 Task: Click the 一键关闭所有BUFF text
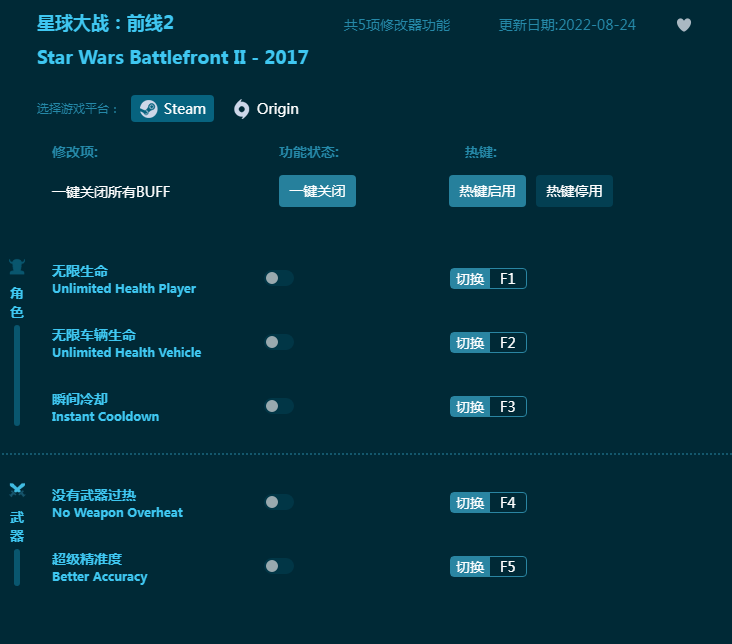[x=111, y=191]
